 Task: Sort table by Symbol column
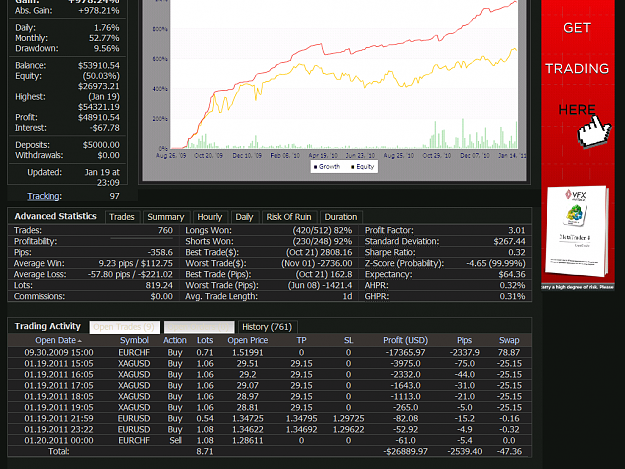point(134,340)
